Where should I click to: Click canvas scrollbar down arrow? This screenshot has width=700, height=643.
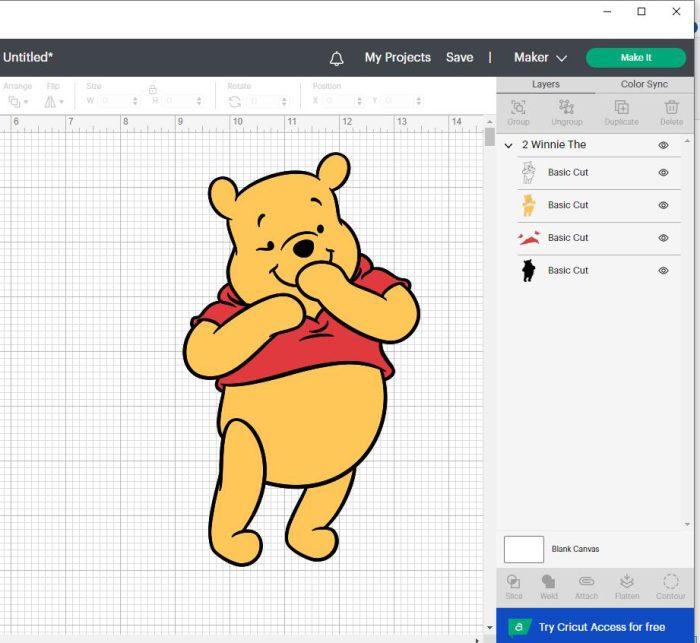[x=490, y=627]
